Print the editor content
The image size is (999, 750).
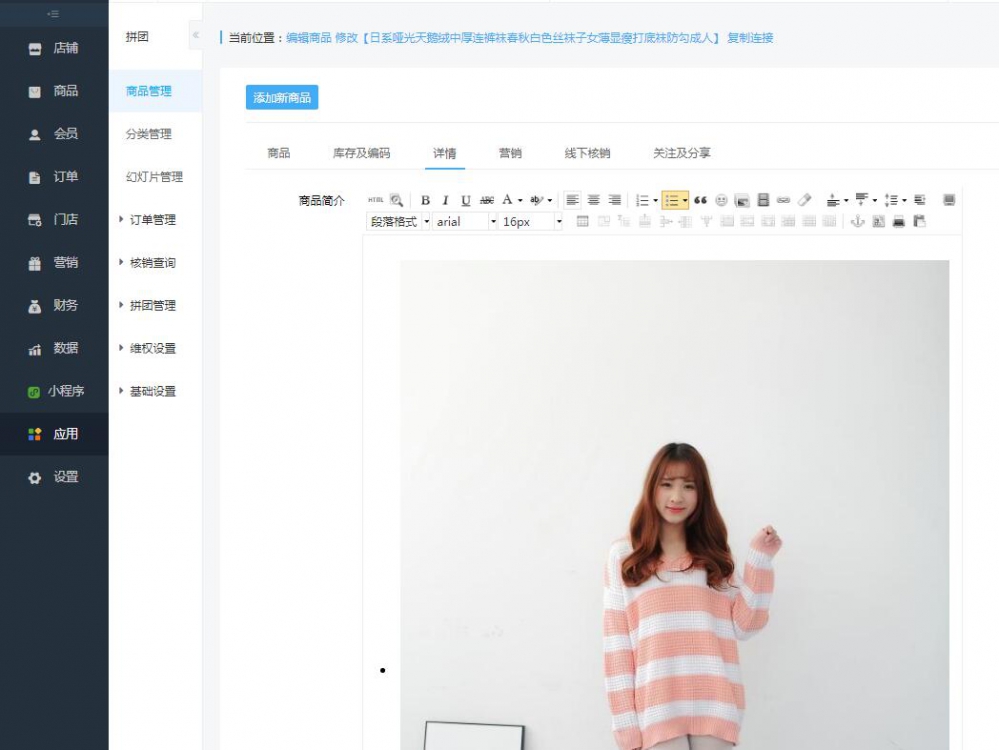click(898, 221)
